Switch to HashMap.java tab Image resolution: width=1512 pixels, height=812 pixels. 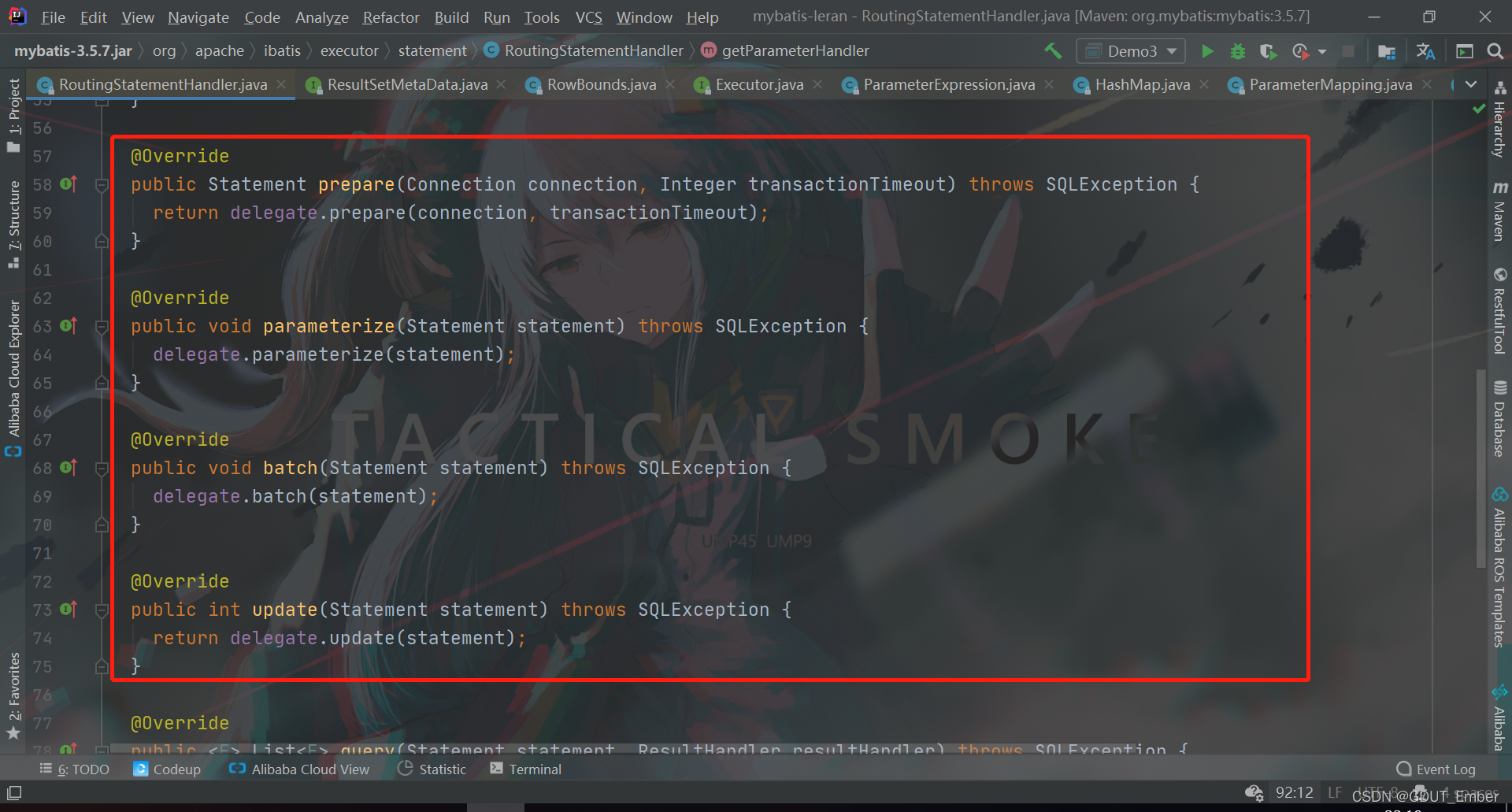pyautogui.click(x=1142, y=84)
